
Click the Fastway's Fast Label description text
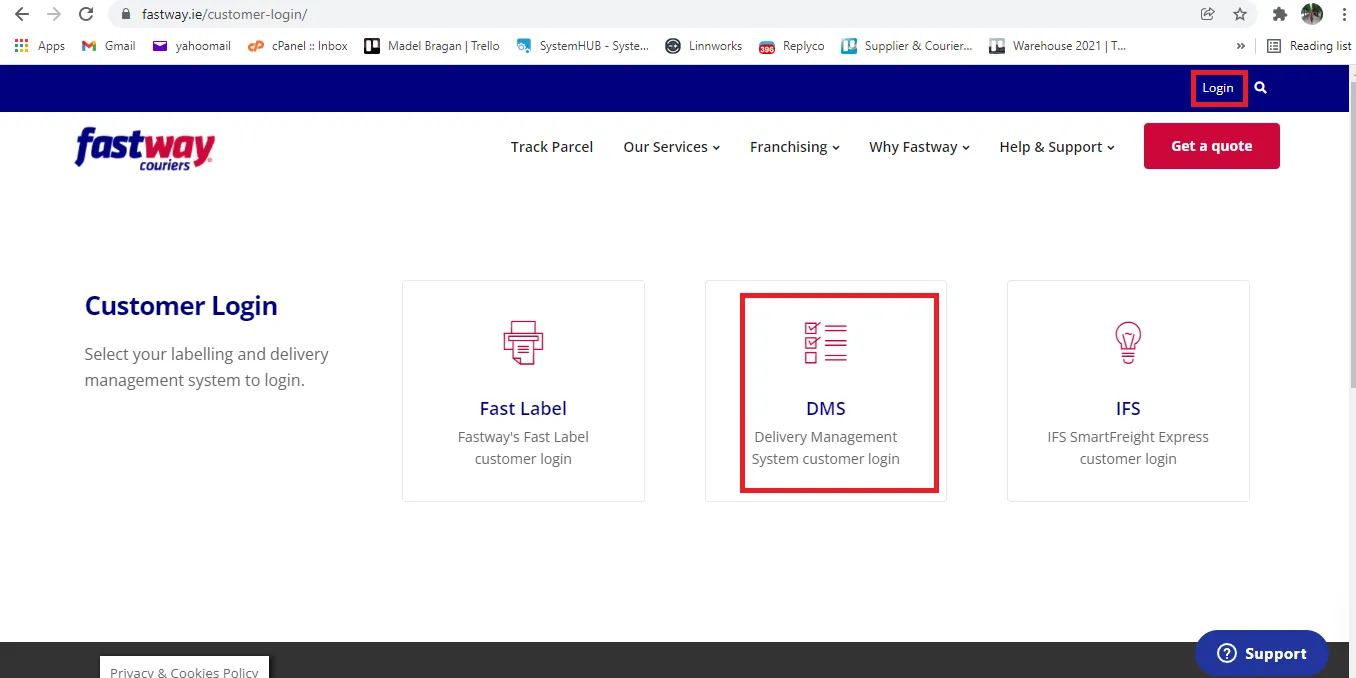523,448
